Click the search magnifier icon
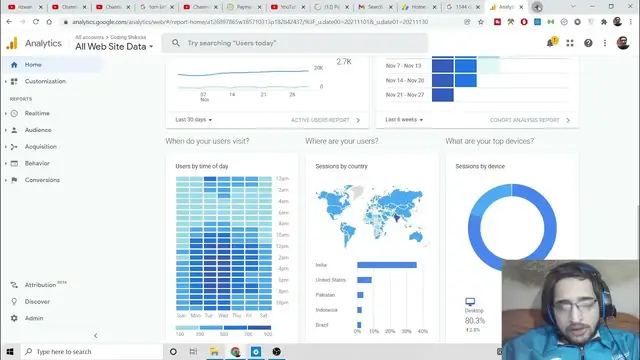The width and height of the screenshot is (640, 360). 176,43
